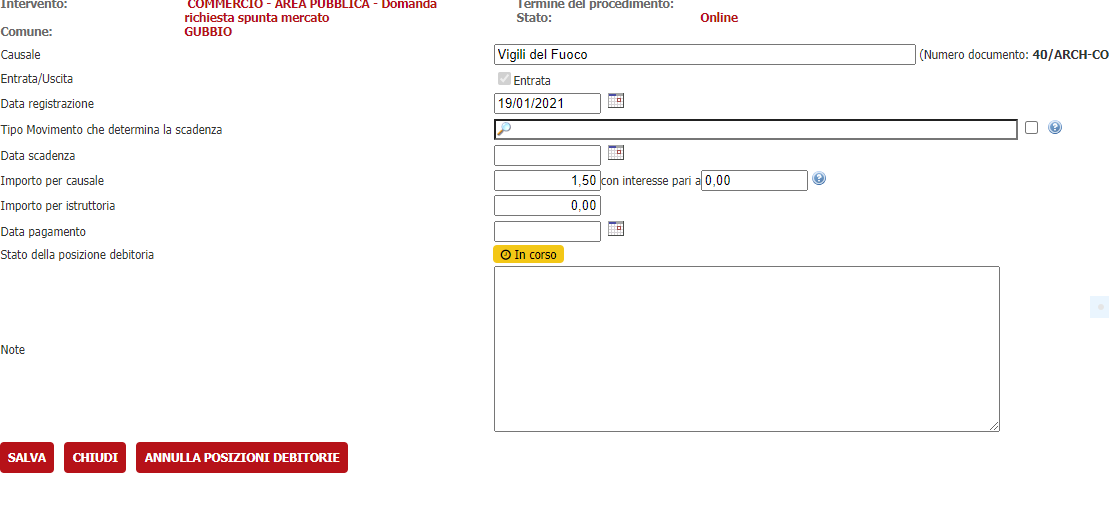
Task: Click ANNULLA POSIZIONI DEBITORIE button
Action: click(242, 458)
